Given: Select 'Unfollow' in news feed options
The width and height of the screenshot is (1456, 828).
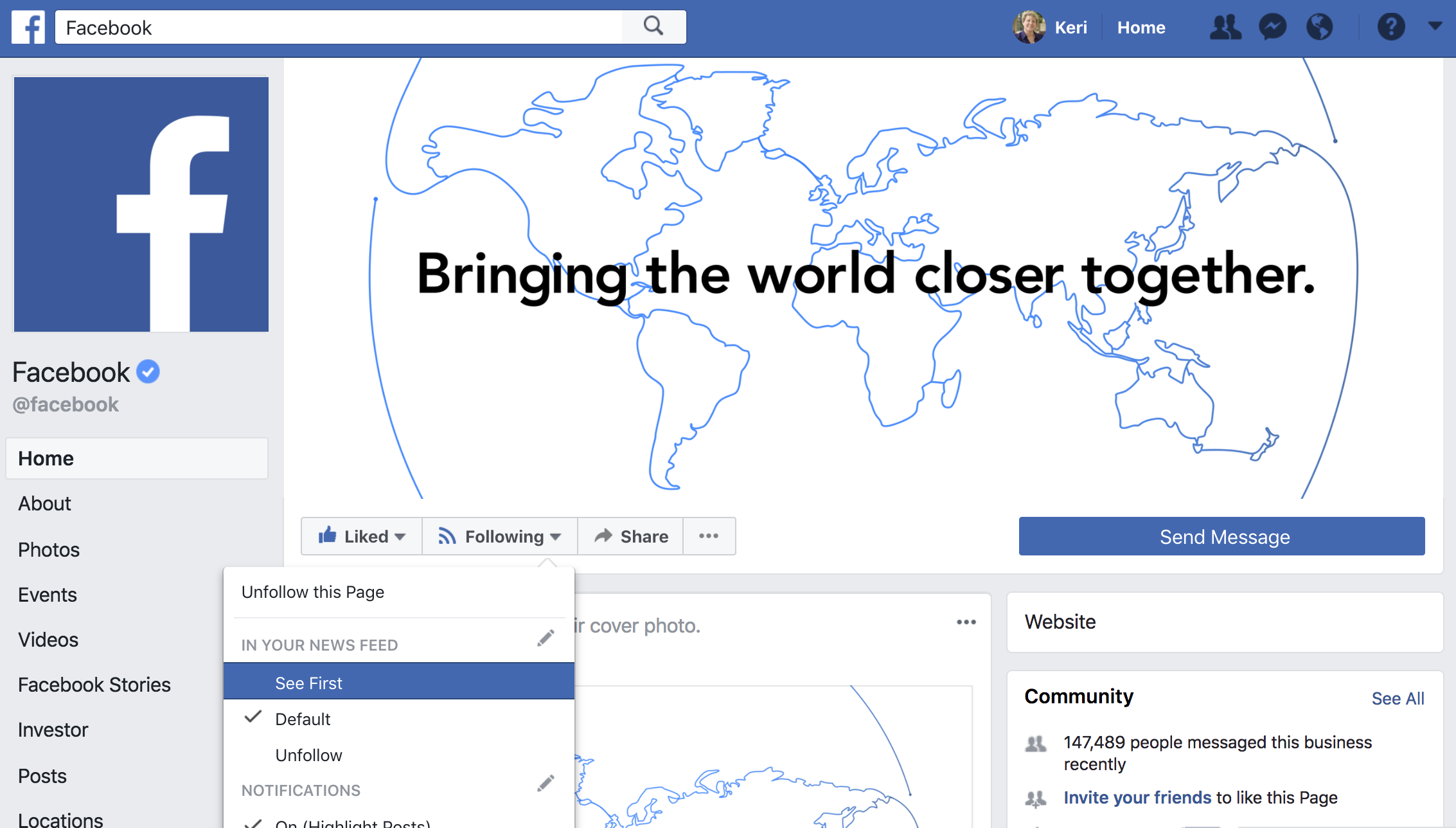Looking at the screenshot, I should (309, 755).
